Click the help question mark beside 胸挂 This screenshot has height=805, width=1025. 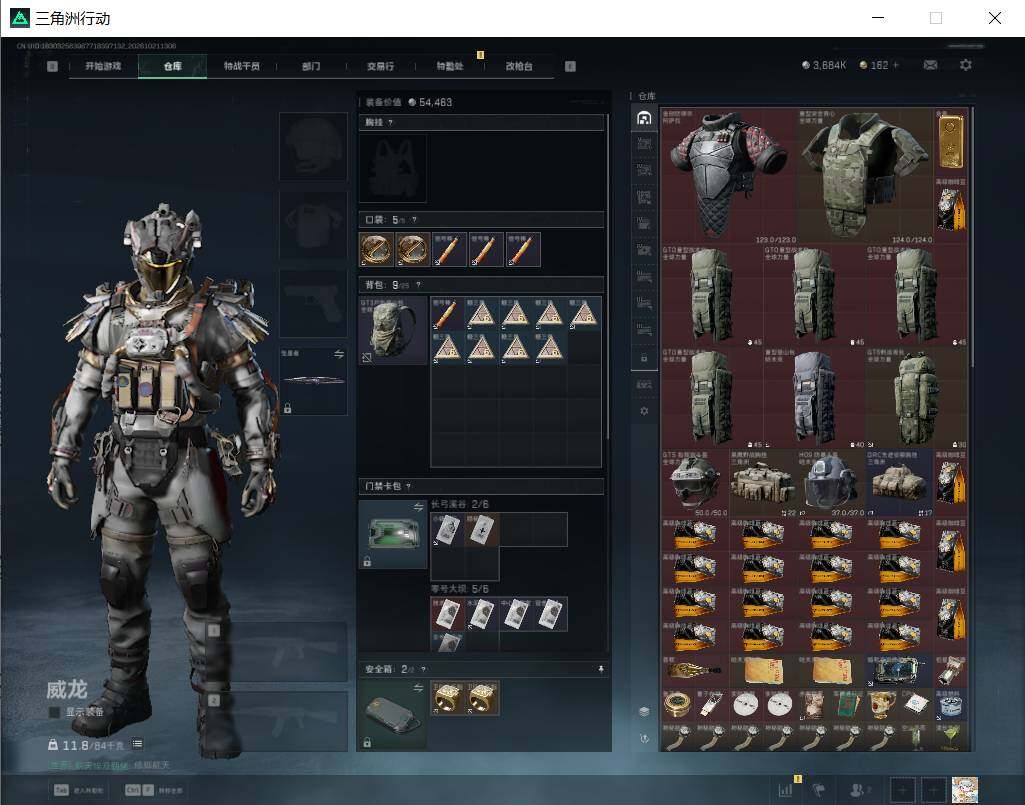pyautogui.click(x=390, y=122)
